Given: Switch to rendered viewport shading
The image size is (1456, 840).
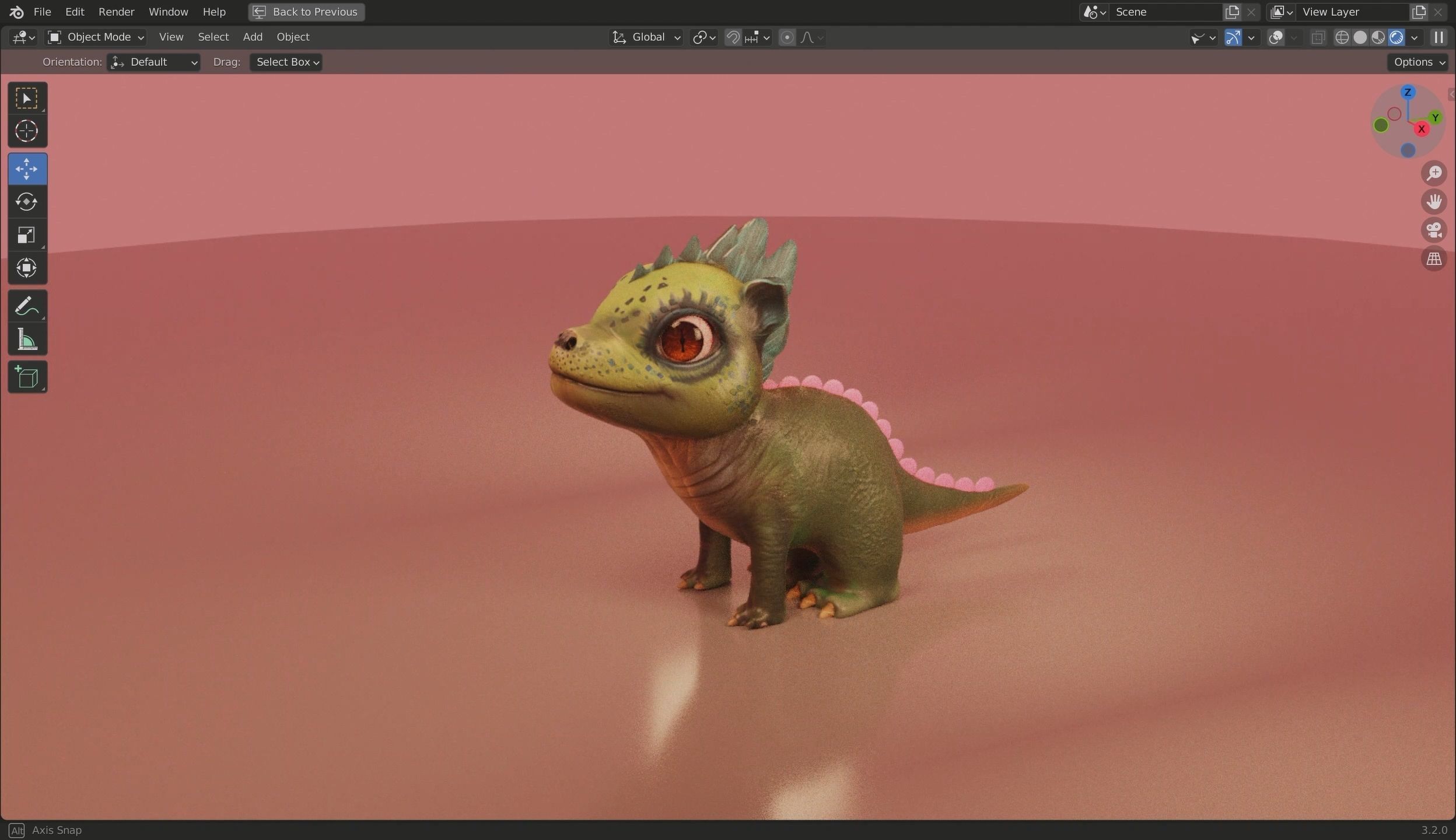Looking at the screenshot, I should [x=1396, y=37].
